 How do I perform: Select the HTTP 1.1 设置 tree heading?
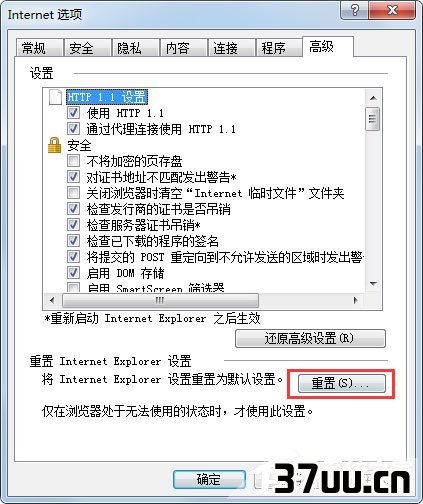(107, 97)
